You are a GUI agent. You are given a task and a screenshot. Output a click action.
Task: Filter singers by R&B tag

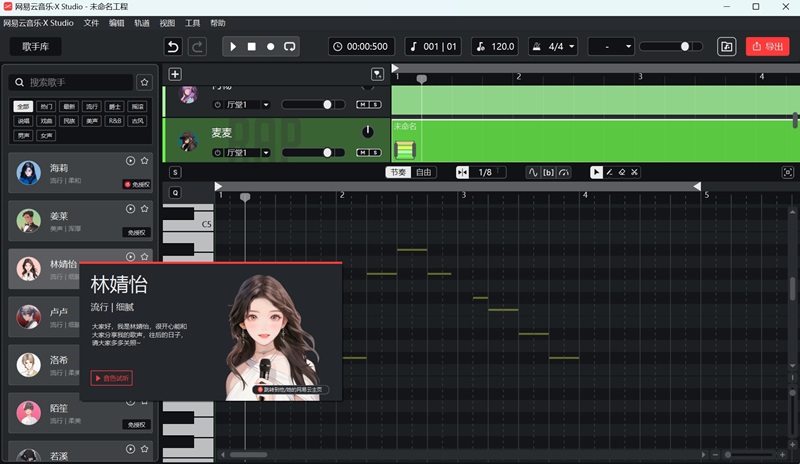(115, 121)
